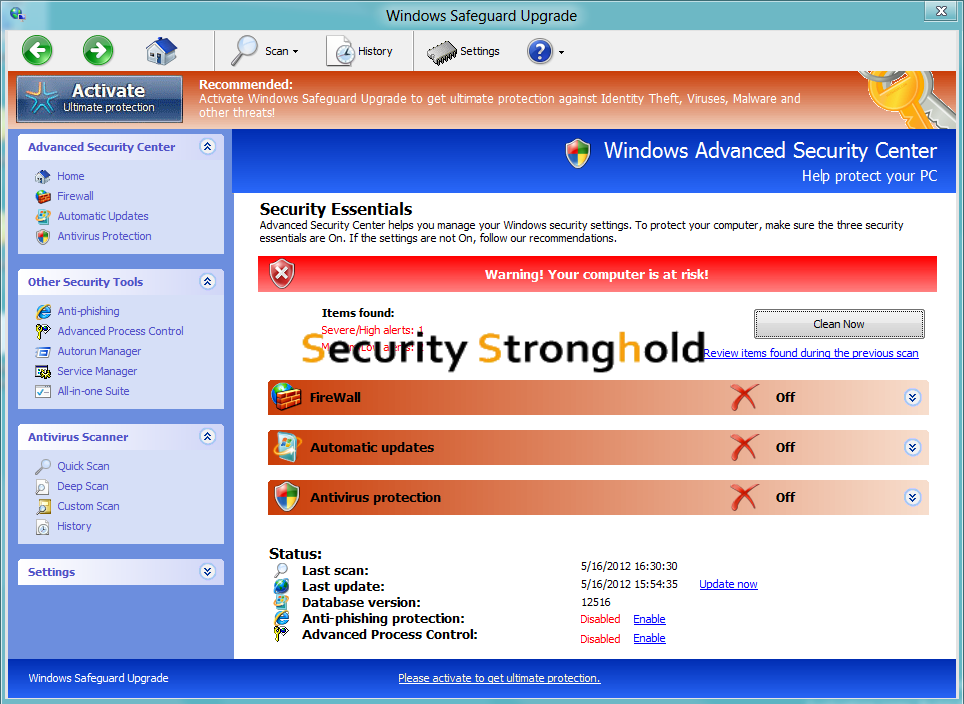Select Deep Scan under Antivirus Scanner

(x=82, y=486)
